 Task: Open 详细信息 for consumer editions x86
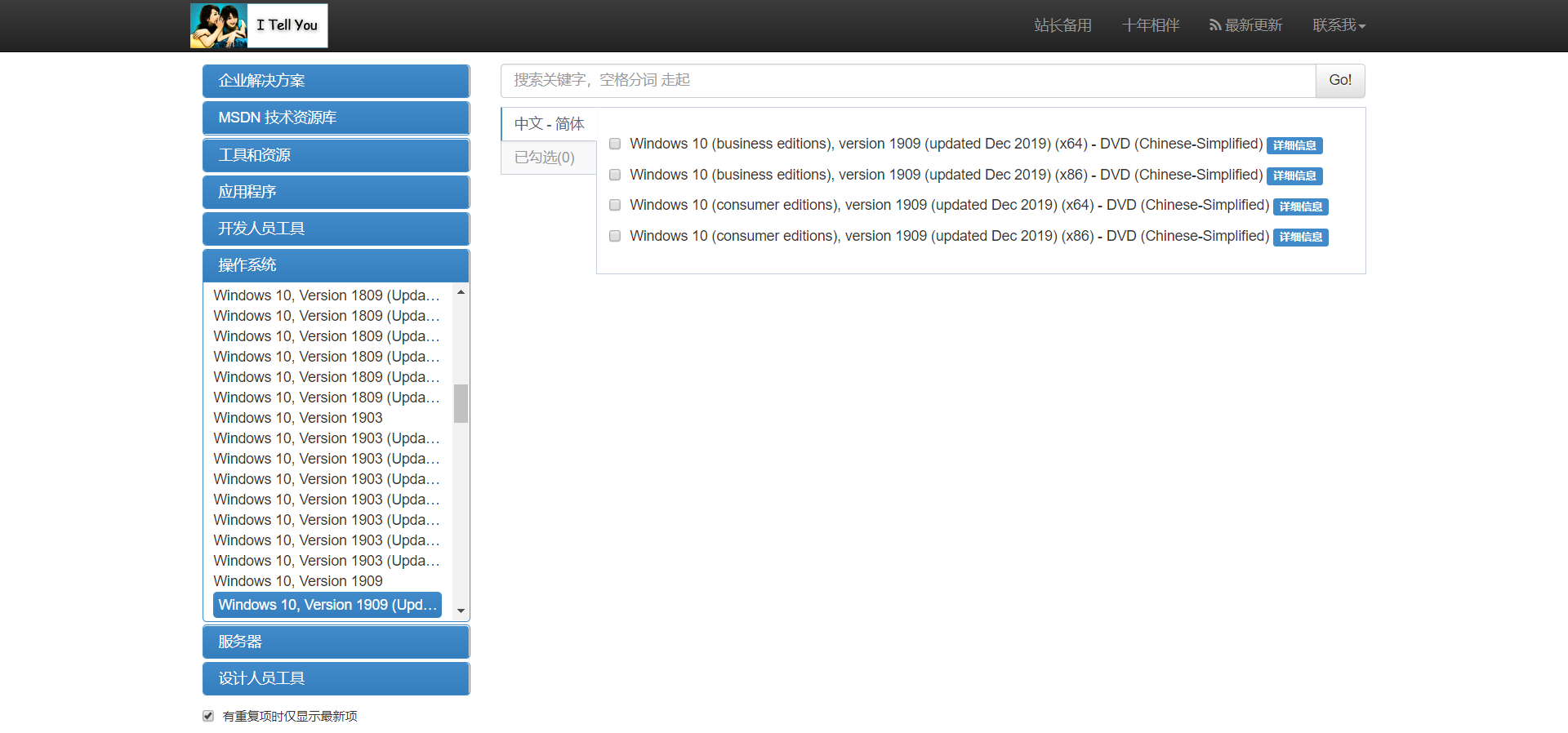pyautogui.click(x=1301, y=237)
